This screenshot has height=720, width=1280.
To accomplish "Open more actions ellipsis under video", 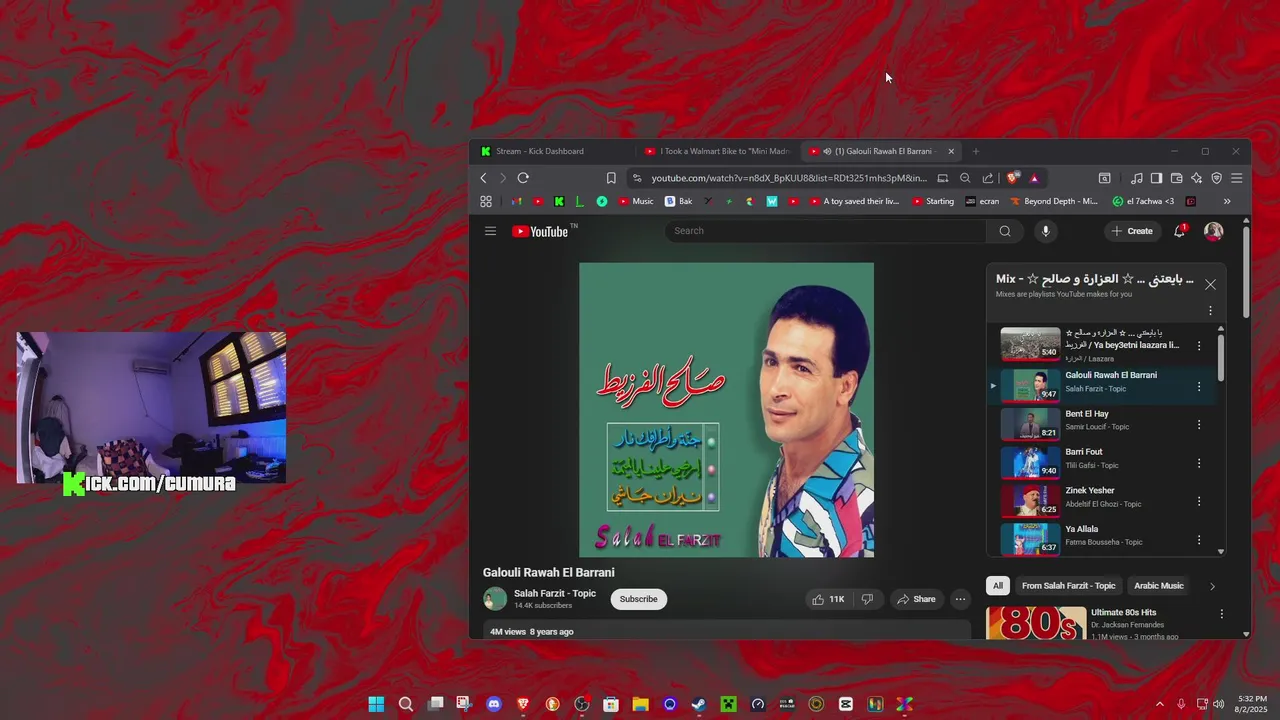I will click(x=960, y=599).
